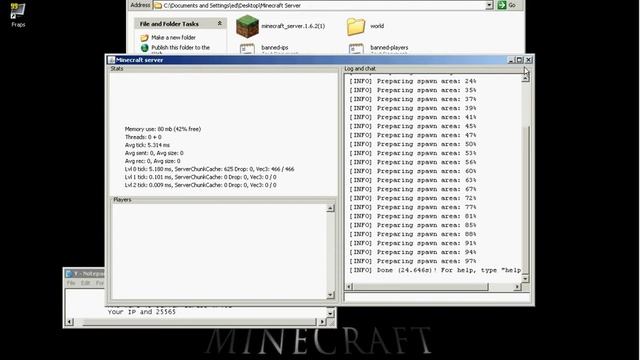Open the Address bar dropdown arrow

pos(489,5)
